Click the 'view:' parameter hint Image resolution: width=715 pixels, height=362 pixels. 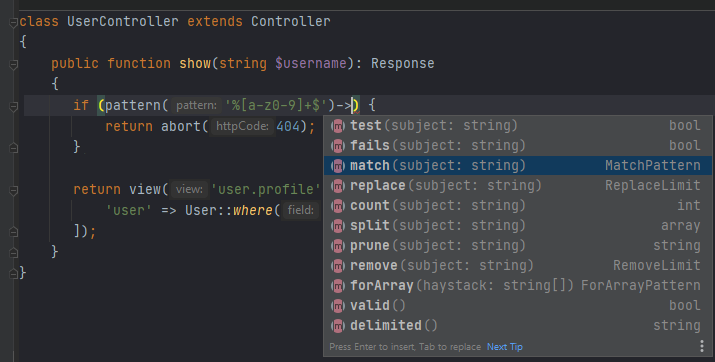[189, 189]
